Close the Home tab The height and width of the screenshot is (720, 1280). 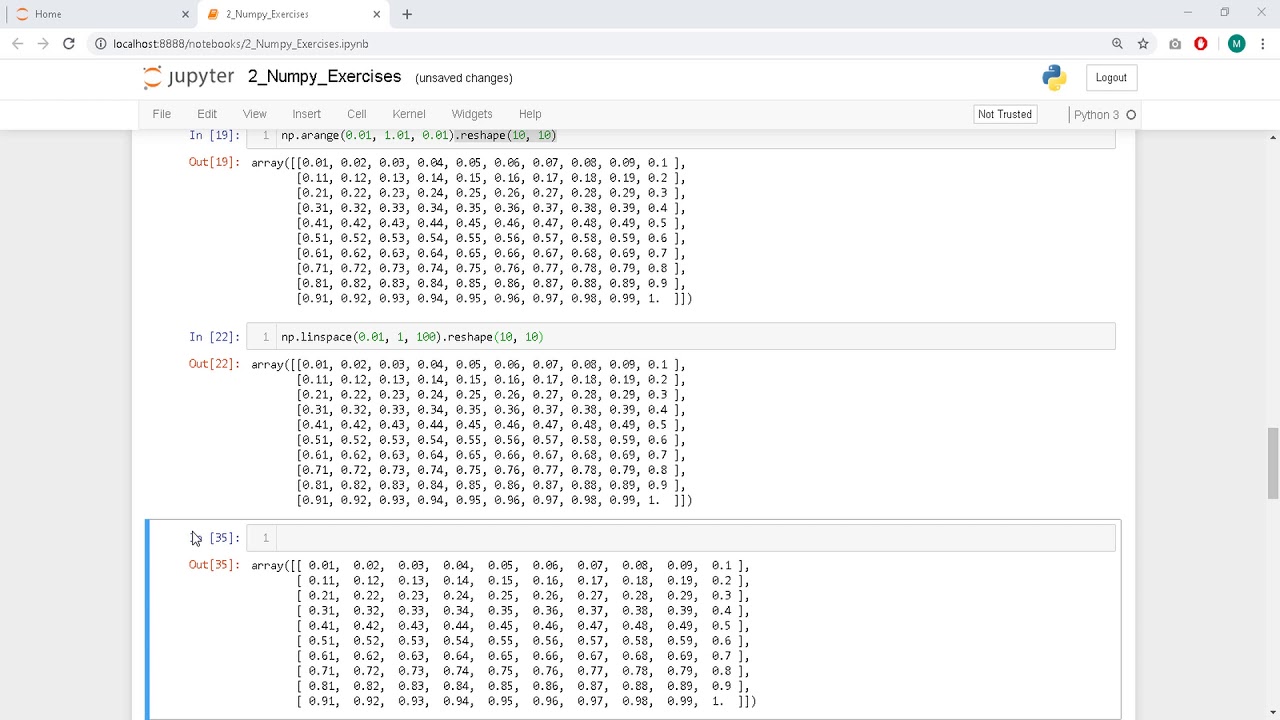tap(185, 14)
